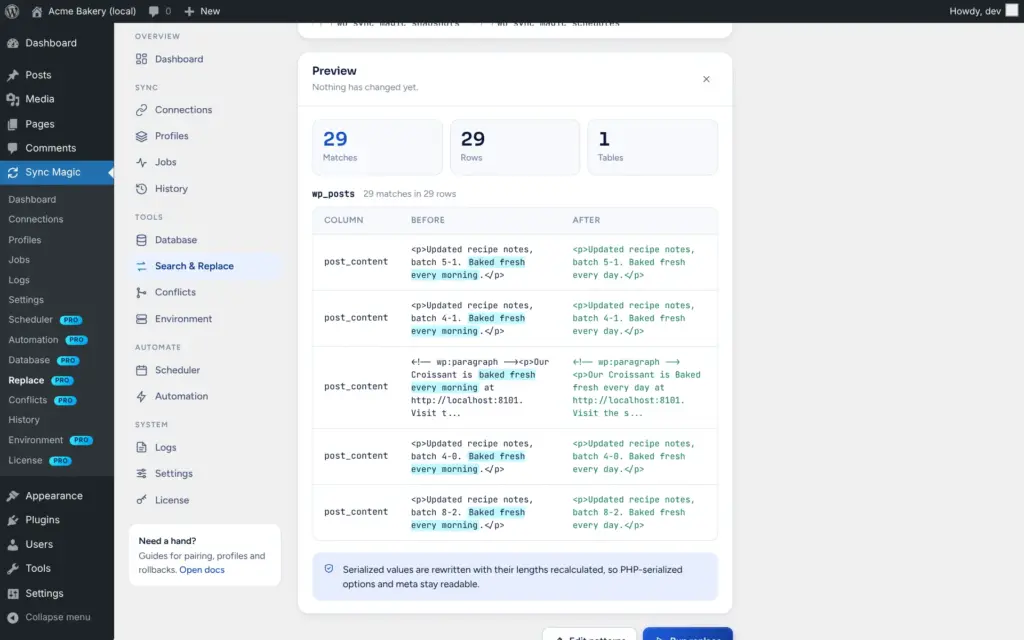Open Connections in the WordPress Sync Magic submenu

coord(36,219)
